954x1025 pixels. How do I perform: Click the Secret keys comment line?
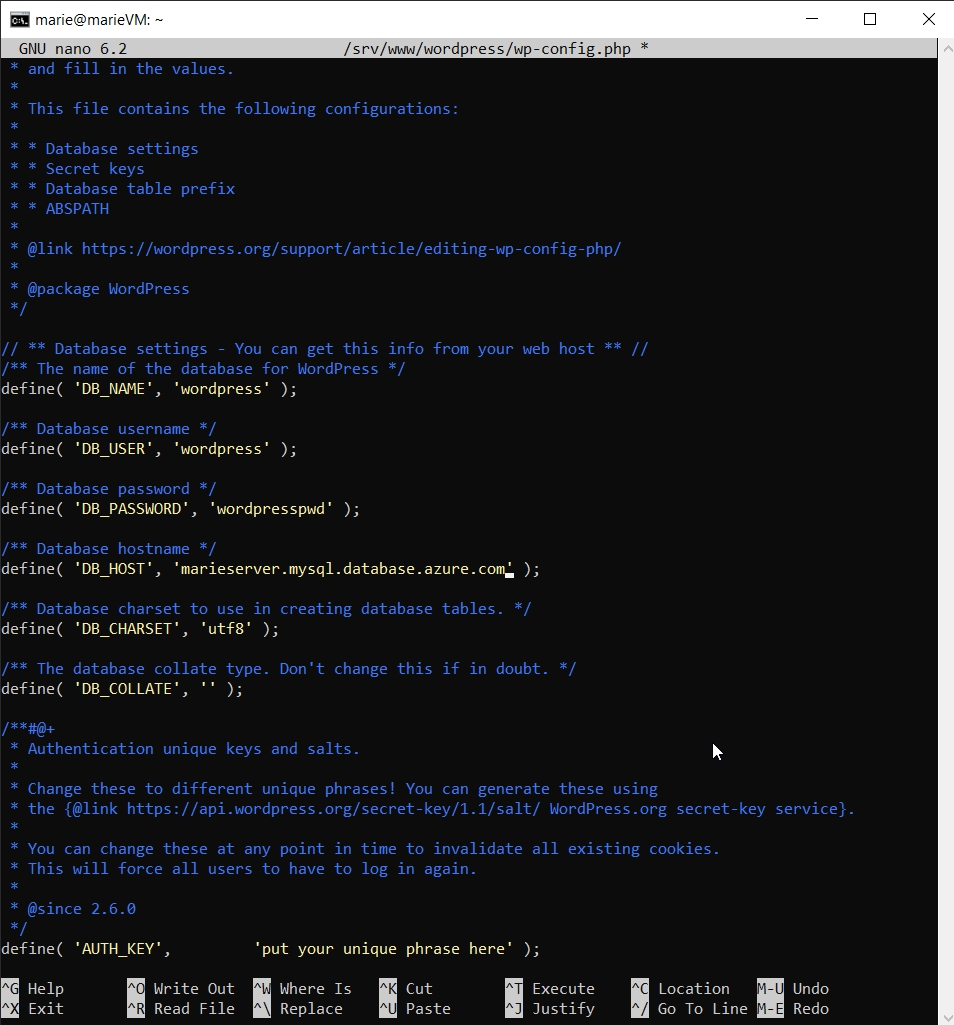(77, 169)
